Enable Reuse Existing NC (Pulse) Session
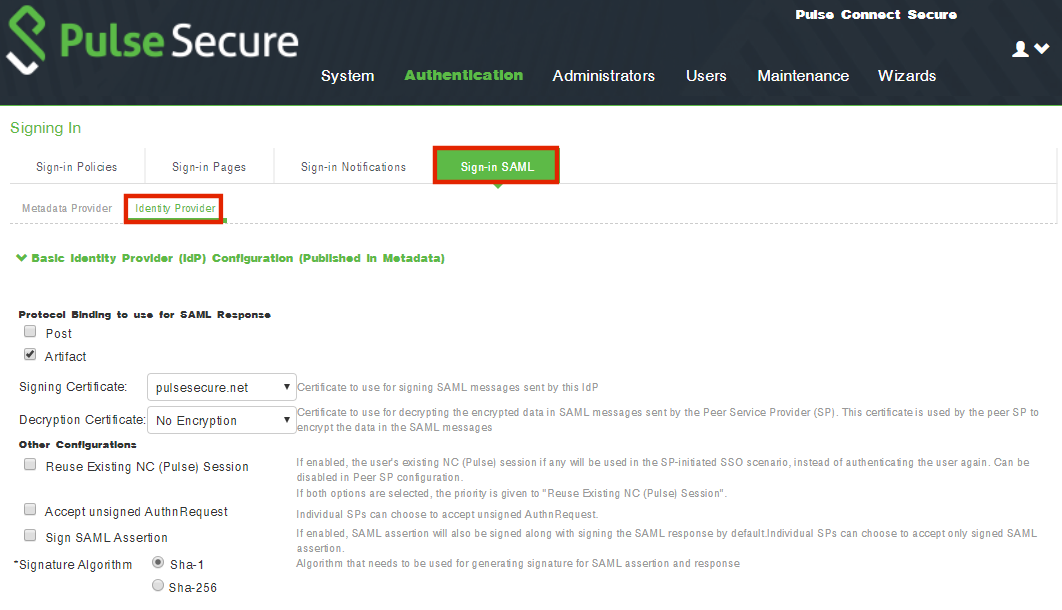 click(x=31, y=465)
